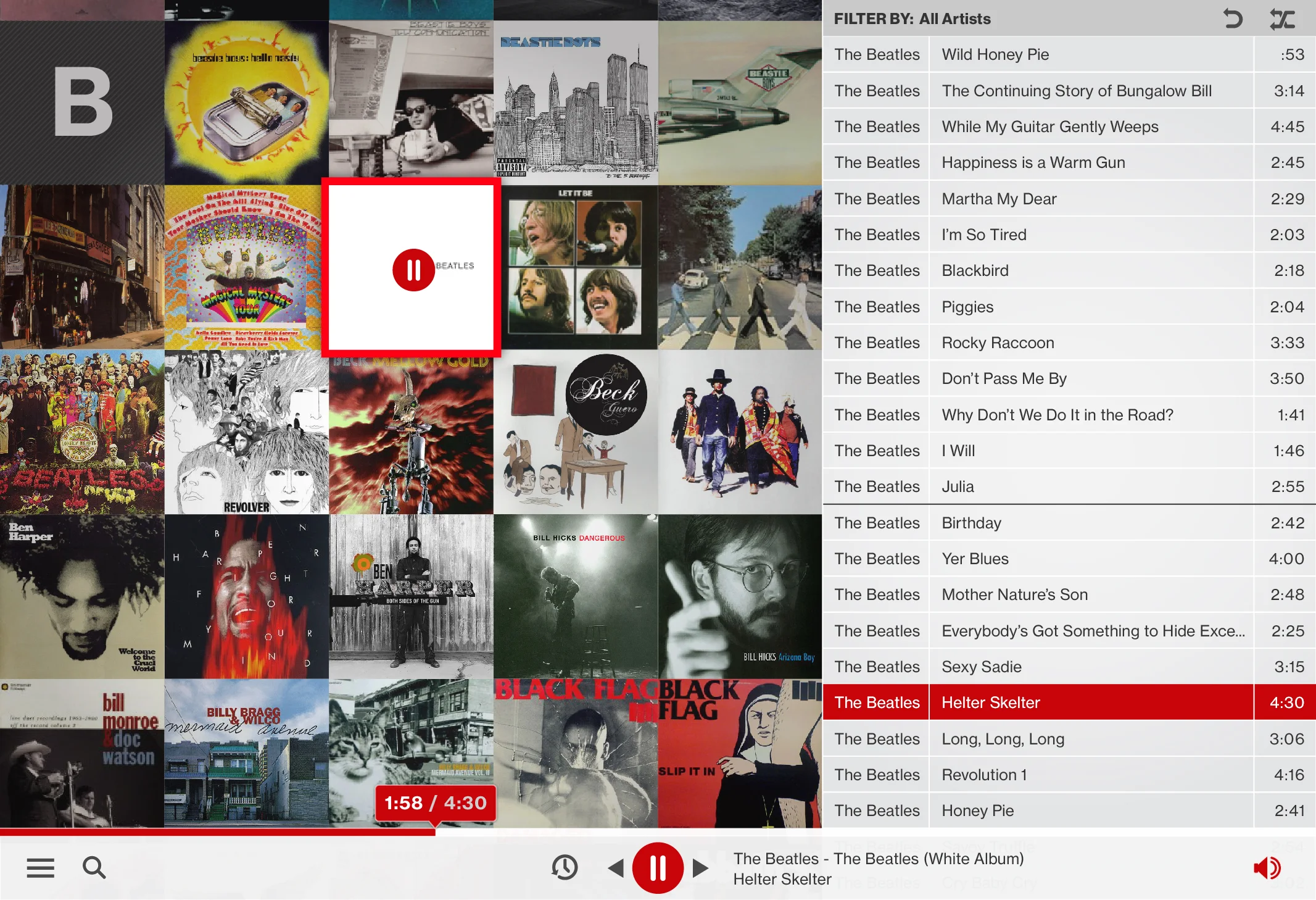Play the track Revolution 1

(x=1069, y=775)
